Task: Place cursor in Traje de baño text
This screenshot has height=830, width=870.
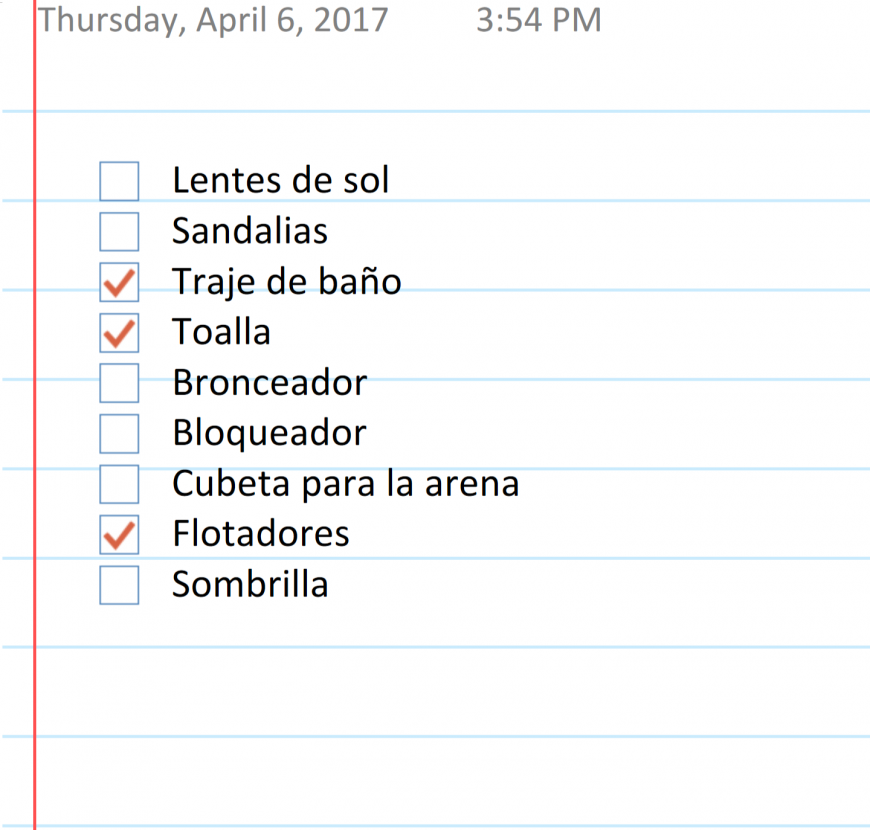Action: point(286,282)
